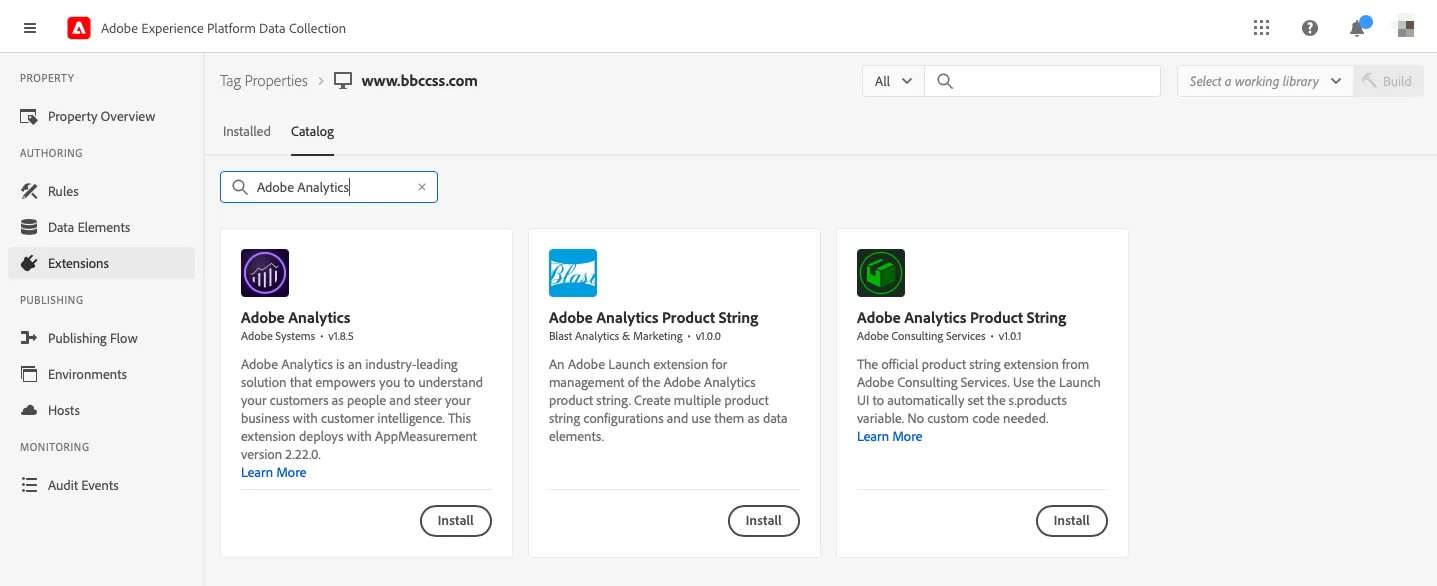Open Data Elements in the sidebar

pyautogui.click(x=101, y=227)
